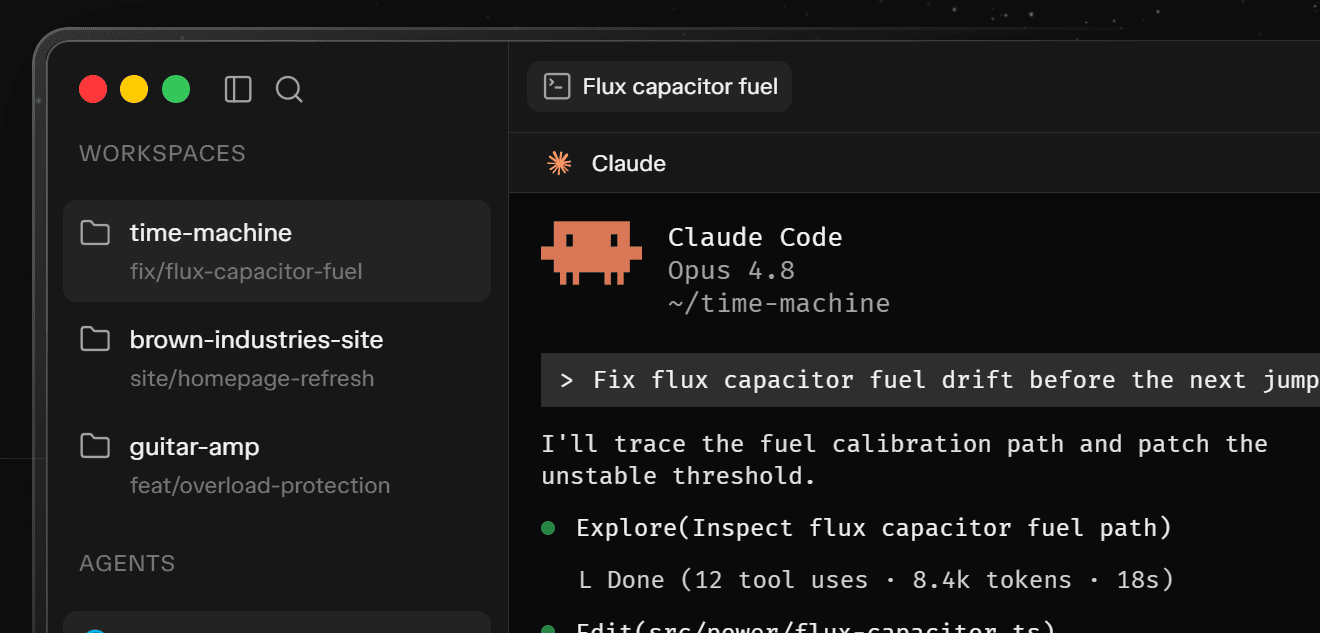Screen dimensions: 1320x633
Task: Click the "I'll trace the fuel calibration" reply
Action: [x=904, y=460]
